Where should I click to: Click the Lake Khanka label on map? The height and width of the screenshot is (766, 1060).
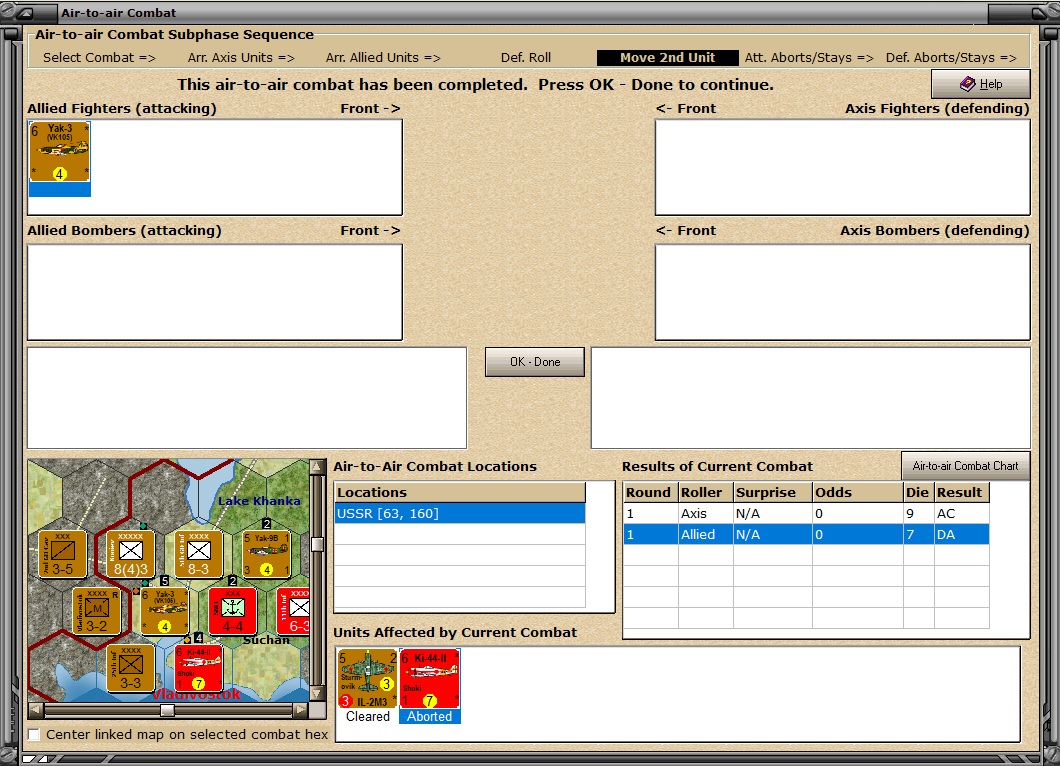pyautogui.click(x=259, y=501)
